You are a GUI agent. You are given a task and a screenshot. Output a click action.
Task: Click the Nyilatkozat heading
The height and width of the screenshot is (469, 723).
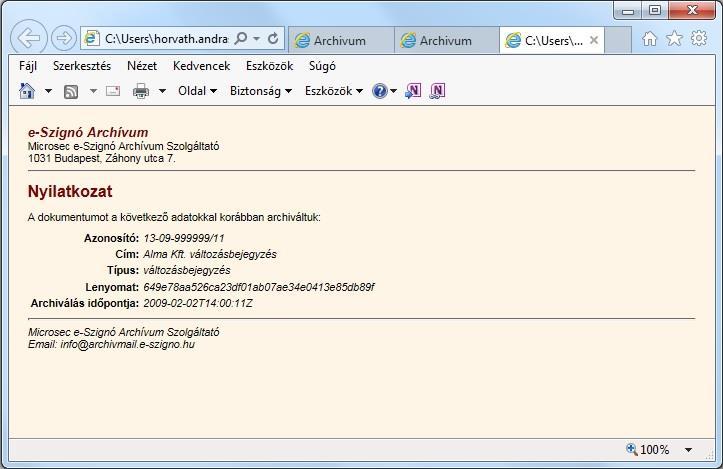(70, 191)
